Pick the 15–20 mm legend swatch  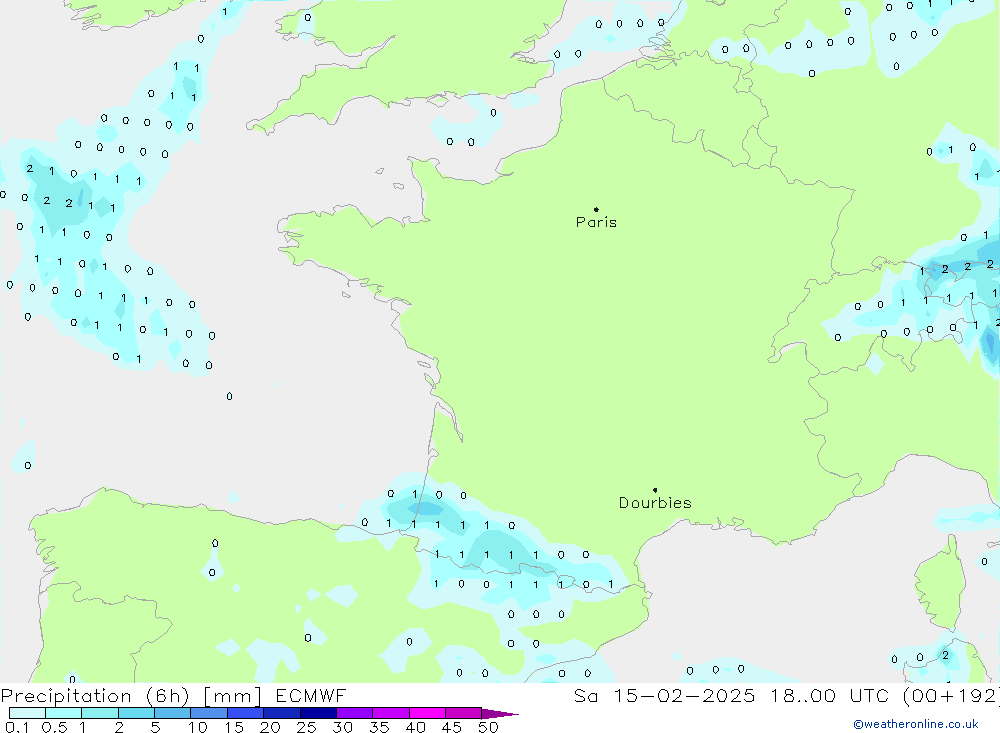click(246, 713)
